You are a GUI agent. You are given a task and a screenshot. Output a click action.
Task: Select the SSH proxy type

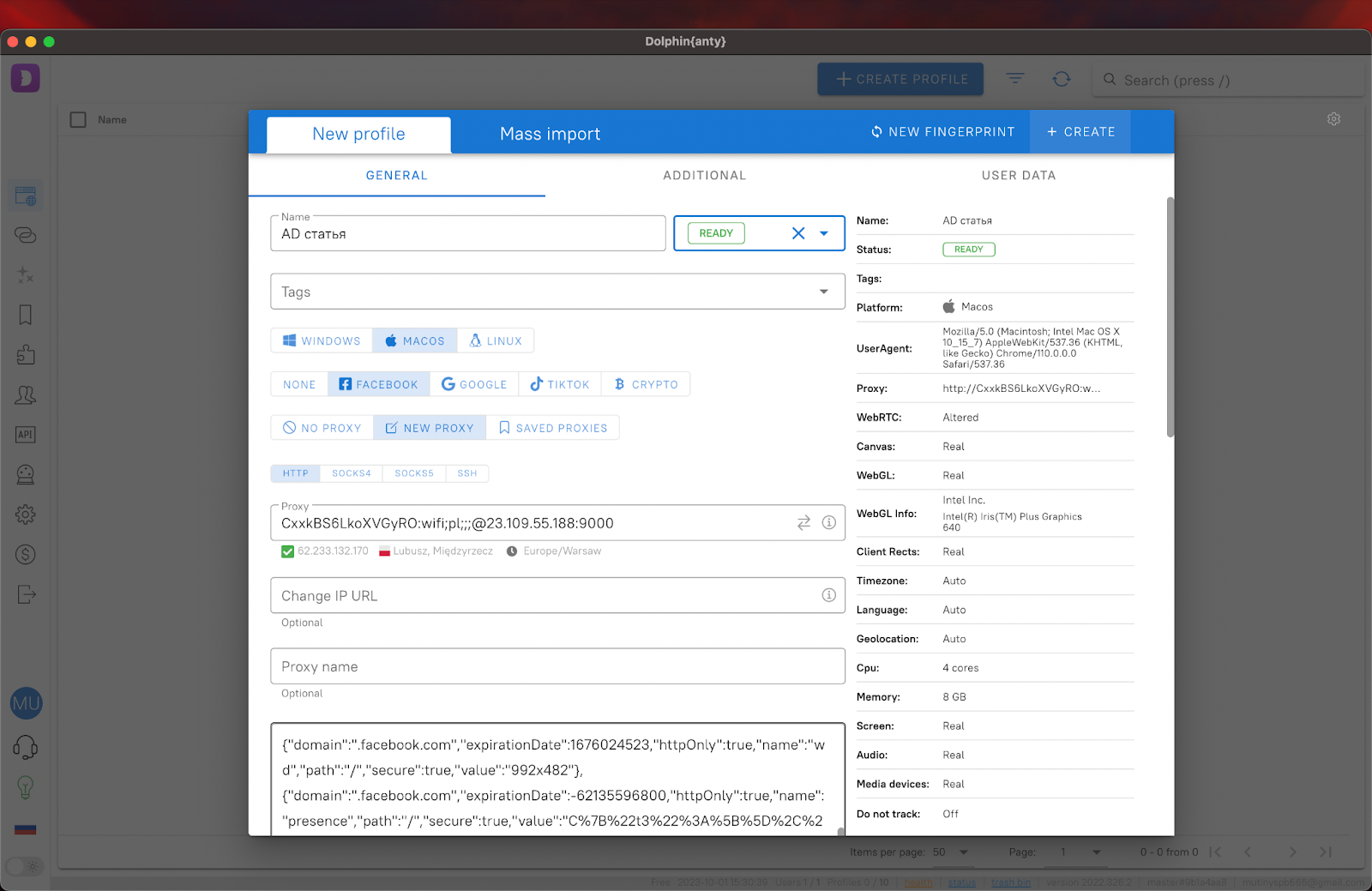467,473
